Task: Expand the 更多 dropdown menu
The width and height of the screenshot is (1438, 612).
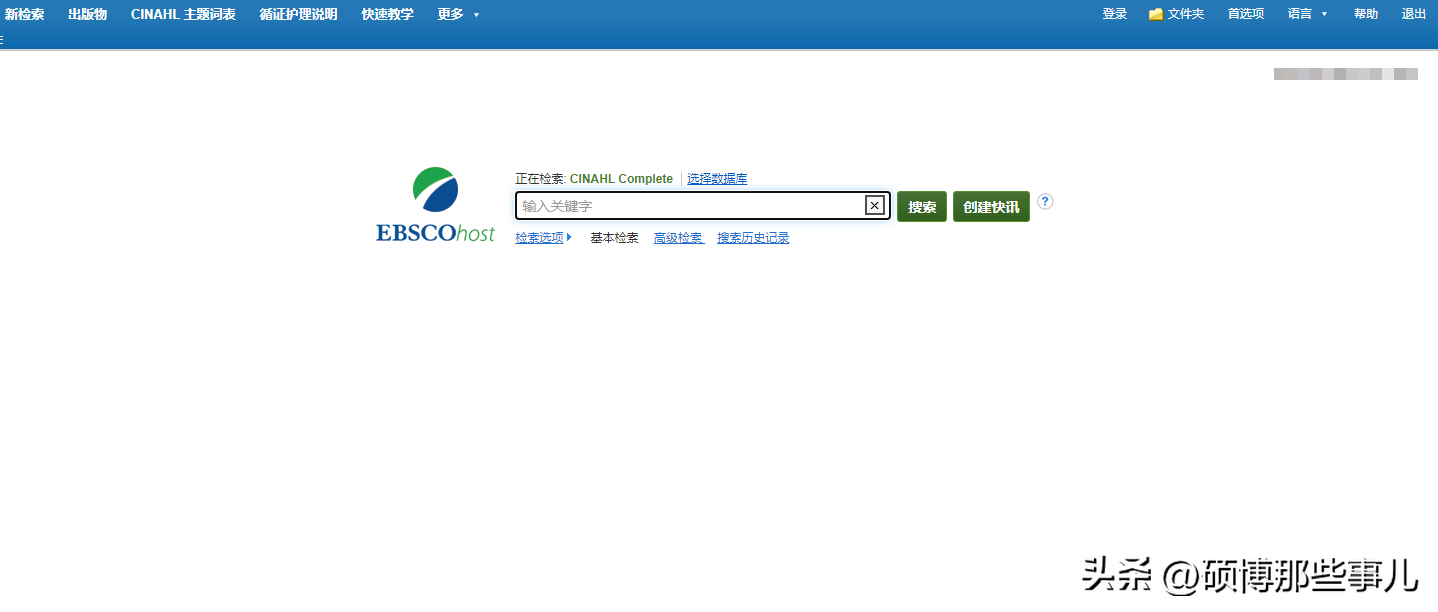Action: point(458,14)
